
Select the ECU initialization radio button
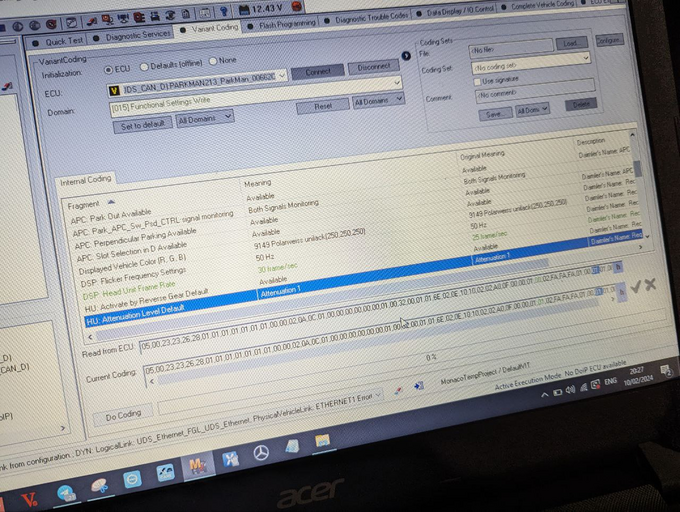108,70
